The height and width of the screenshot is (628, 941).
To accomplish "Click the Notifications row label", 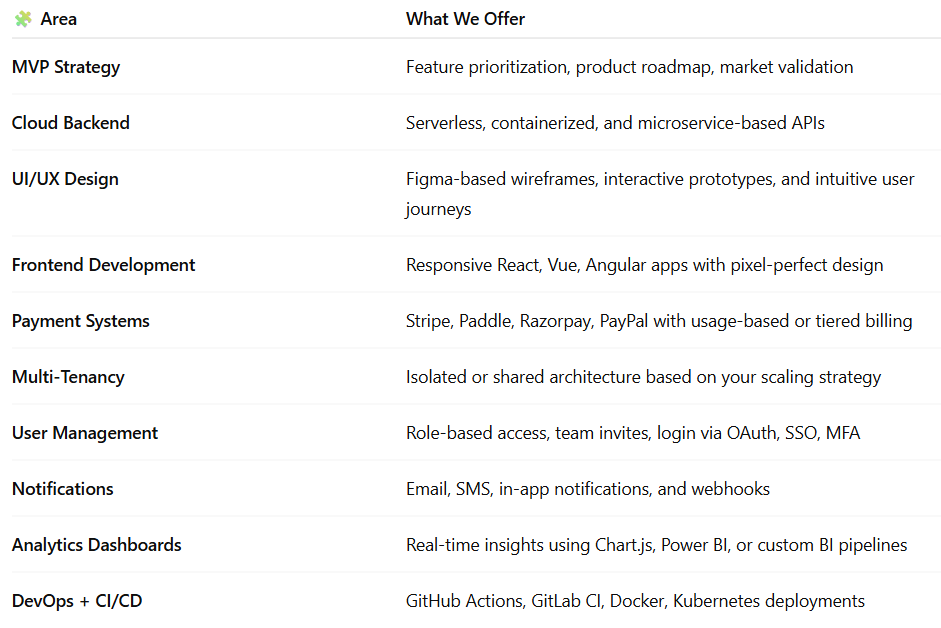I will (63, 489).
